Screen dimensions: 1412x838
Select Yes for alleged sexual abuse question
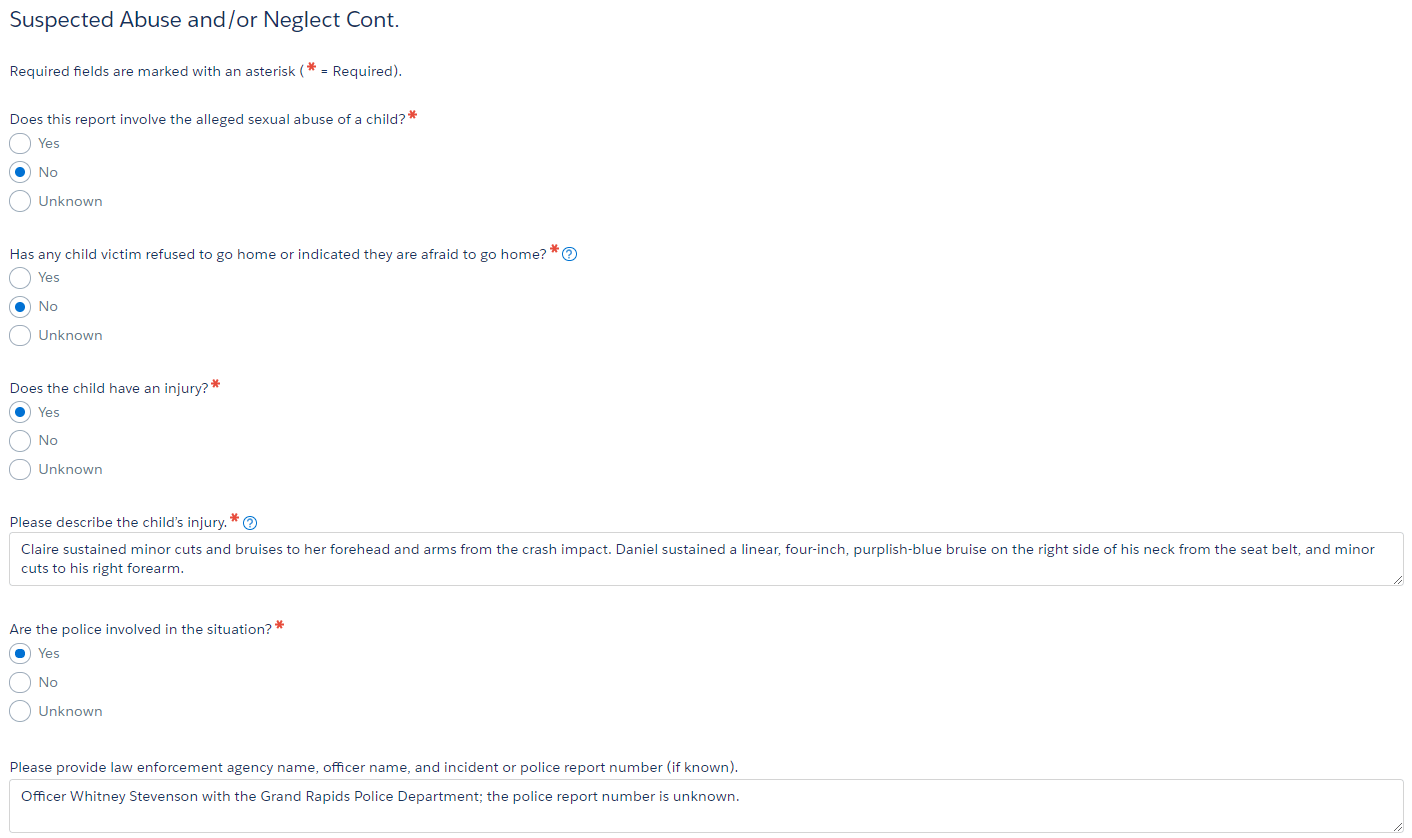click(19, 143)
